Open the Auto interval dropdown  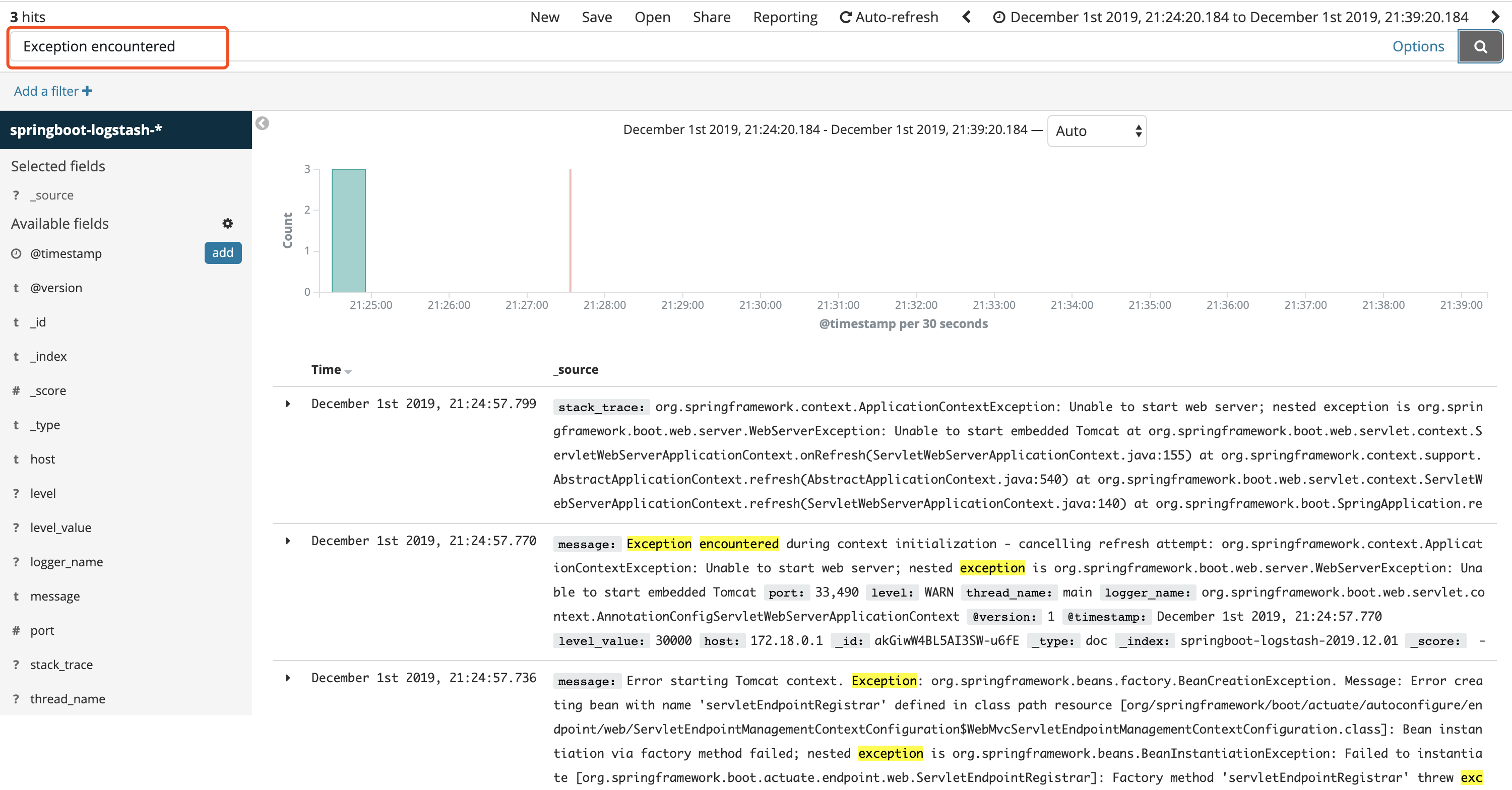point(1096,130)
